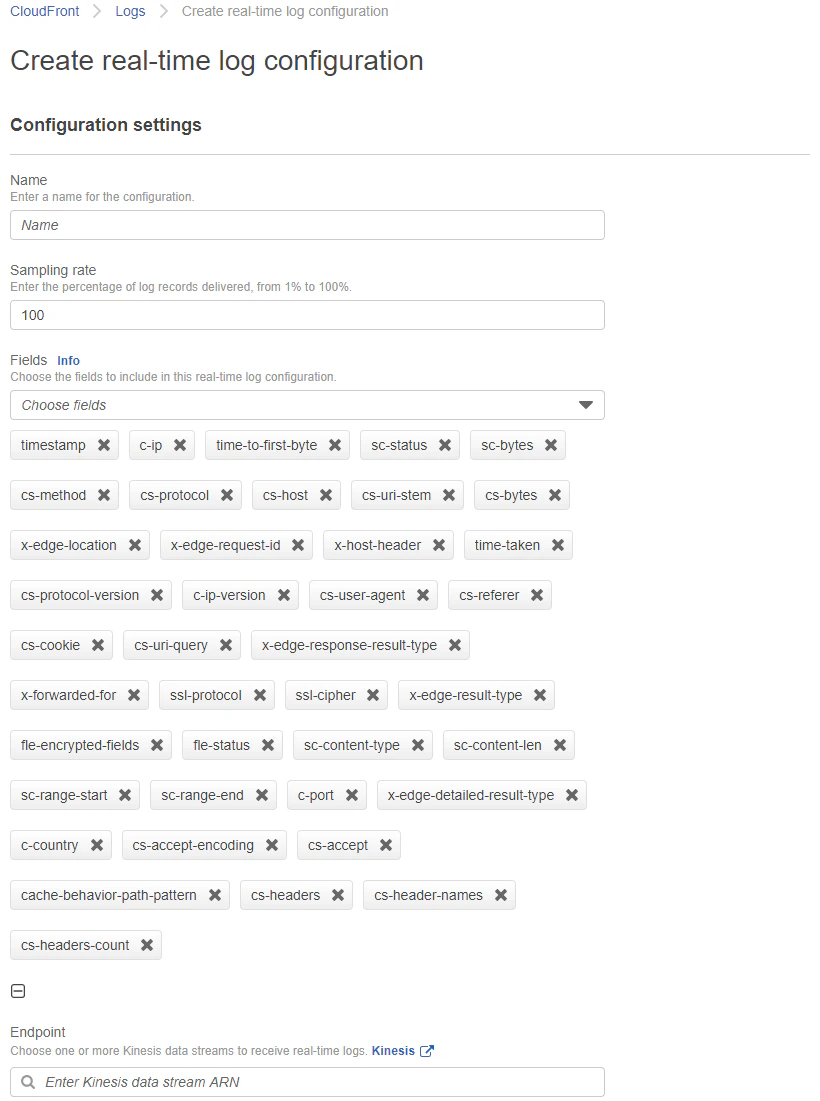
Task: Remove the x-edge-location field
Action: [135, 545]
